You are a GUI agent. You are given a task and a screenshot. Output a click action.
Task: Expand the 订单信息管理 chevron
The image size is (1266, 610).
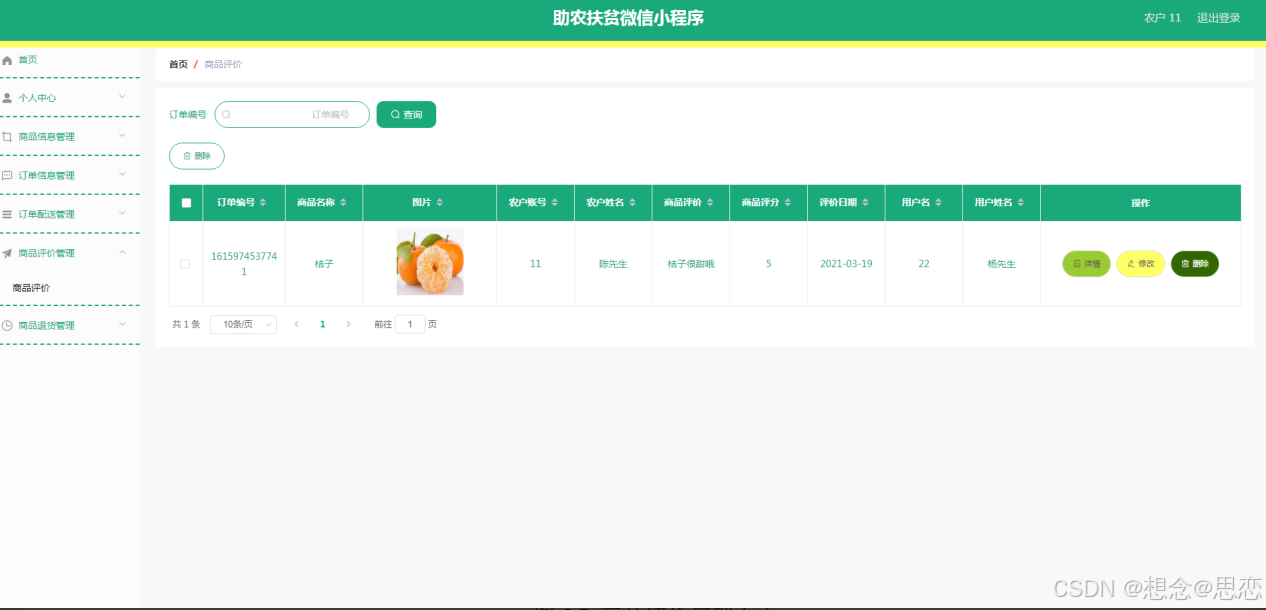(x=122, y=174)
